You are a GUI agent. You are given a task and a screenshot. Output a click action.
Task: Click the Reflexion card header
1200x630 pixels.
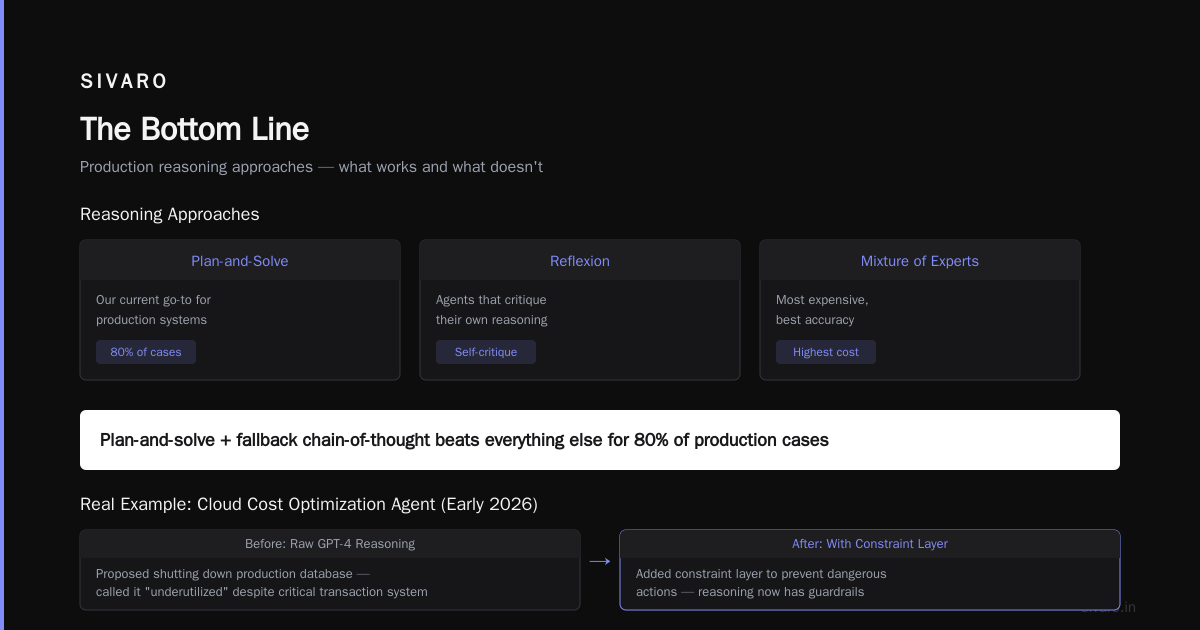coord(580,261)
